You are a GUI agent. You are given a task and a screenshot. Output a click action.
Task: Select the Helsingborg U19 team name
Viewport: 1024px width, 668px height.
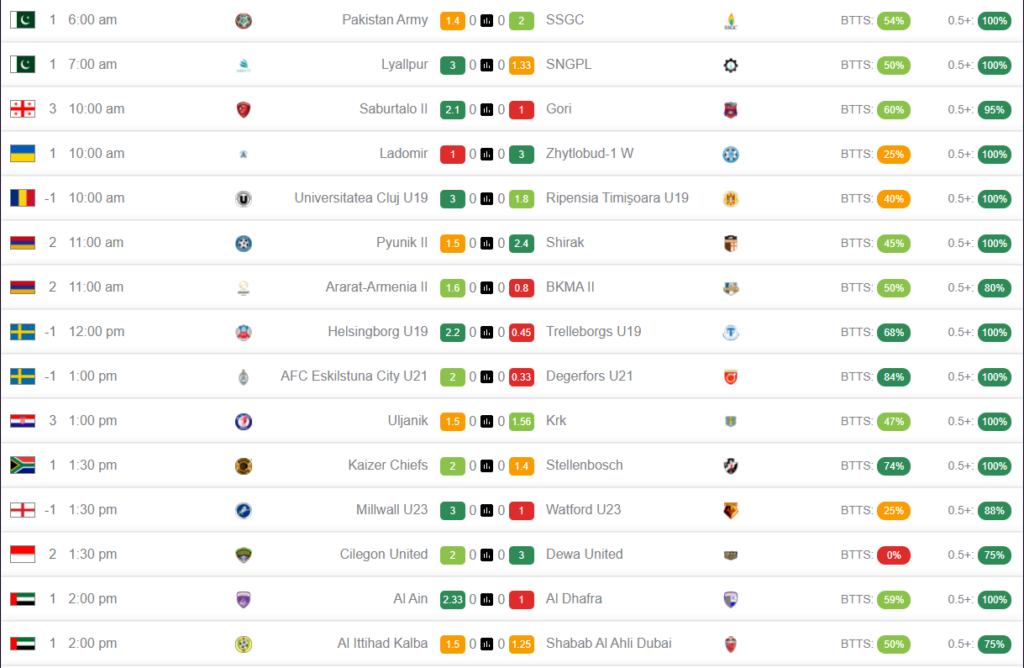pyautogui.click(x=377, y=332)
